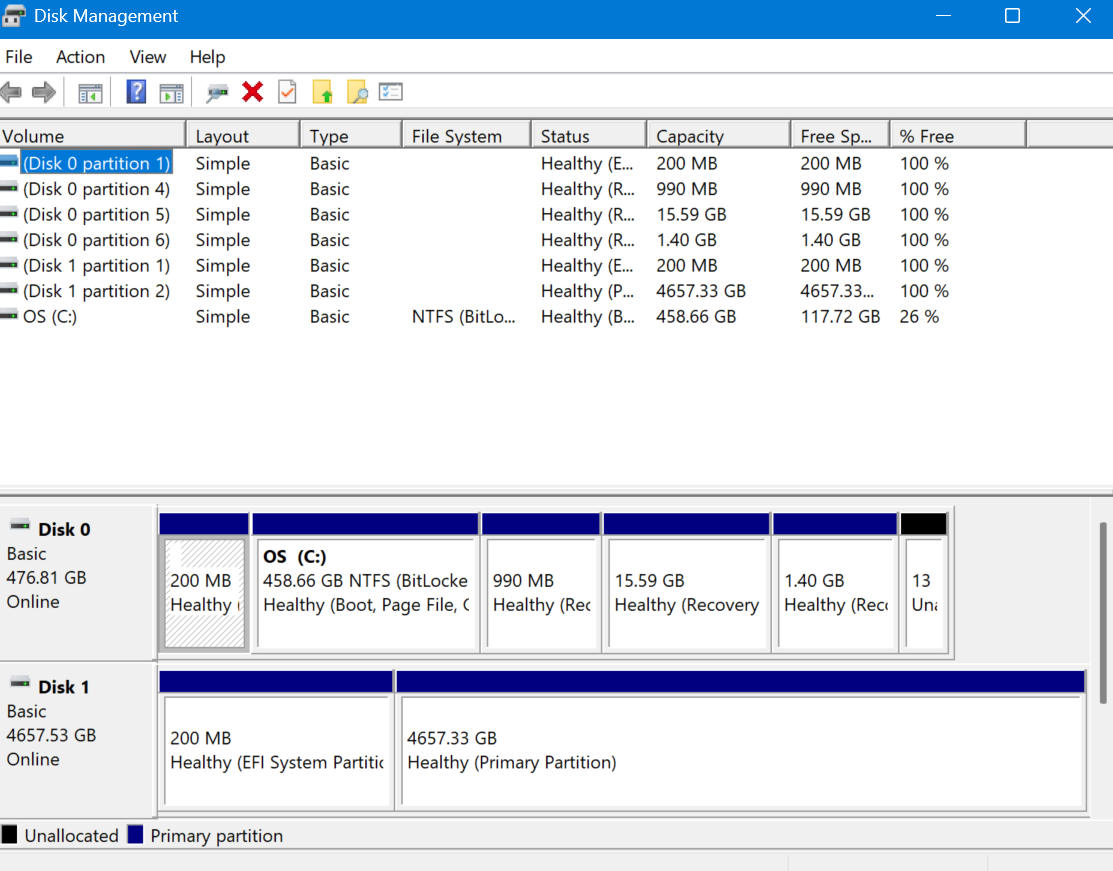
Task: Toggle the Show/Hide Console Tree icon
Action: click(90, 93)
